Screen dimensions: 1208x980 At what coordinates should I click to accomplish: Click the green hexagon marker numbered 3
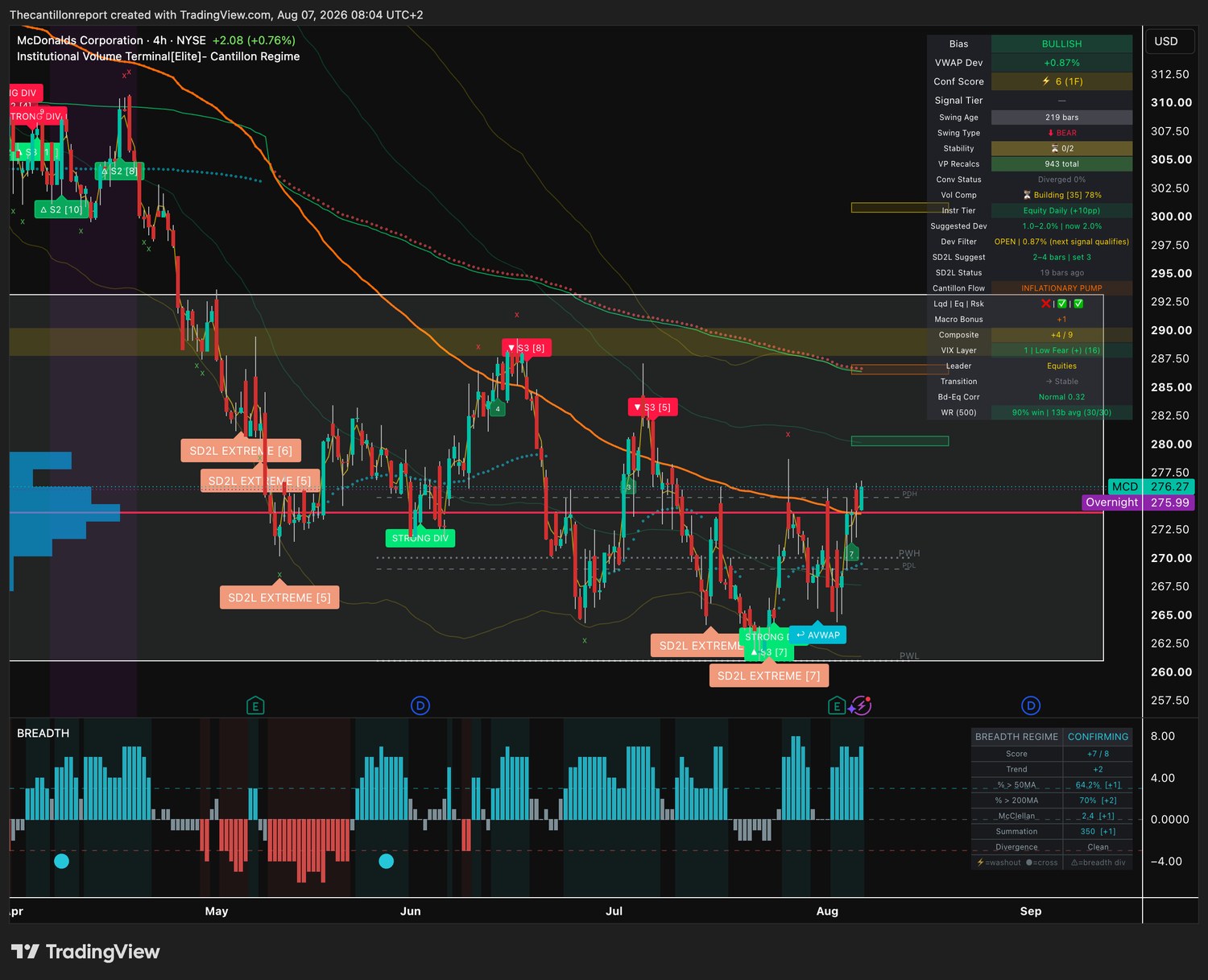(x=629, y=487)
